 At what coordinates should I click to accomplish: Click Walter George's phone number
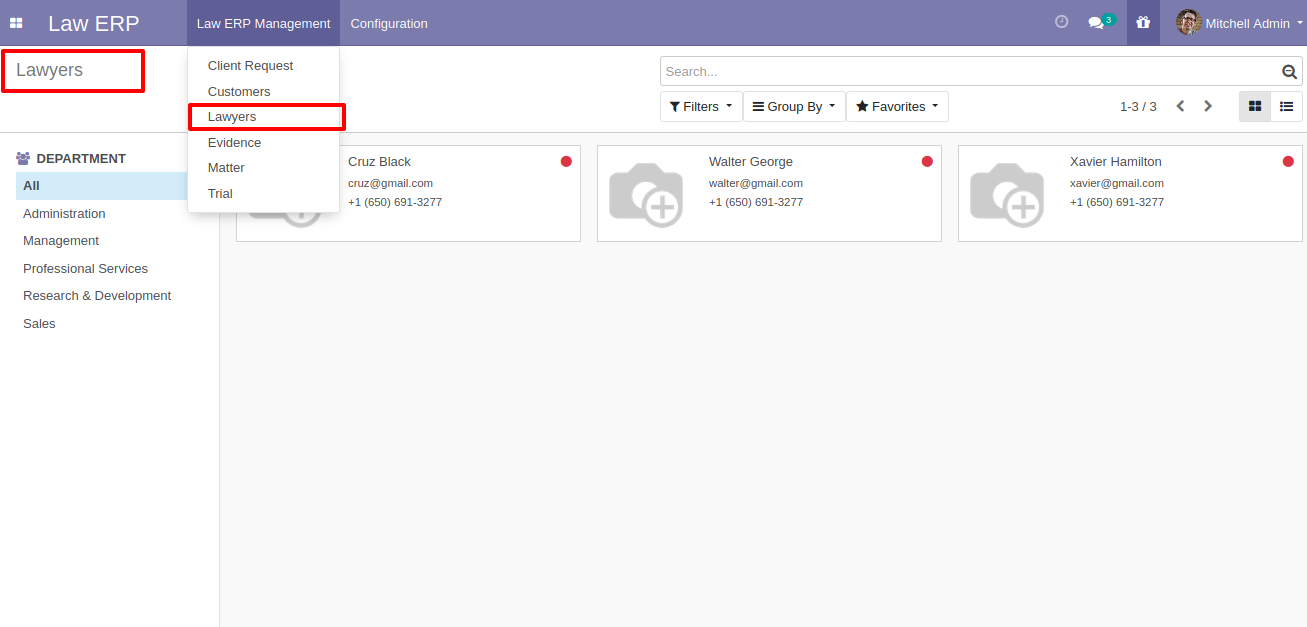tap(756, 202)
